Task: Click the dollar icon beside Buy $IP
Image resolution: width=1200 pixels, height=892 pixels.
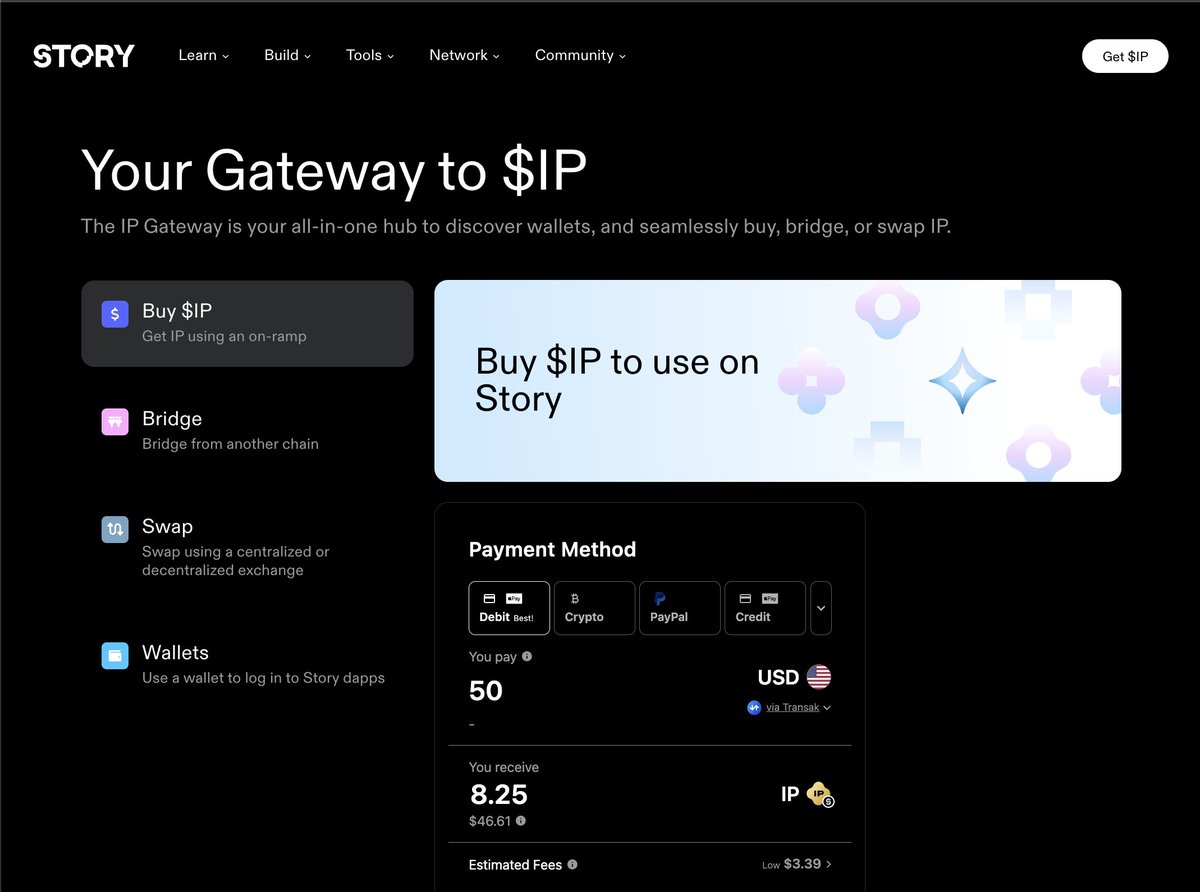Action: [115, 314]
